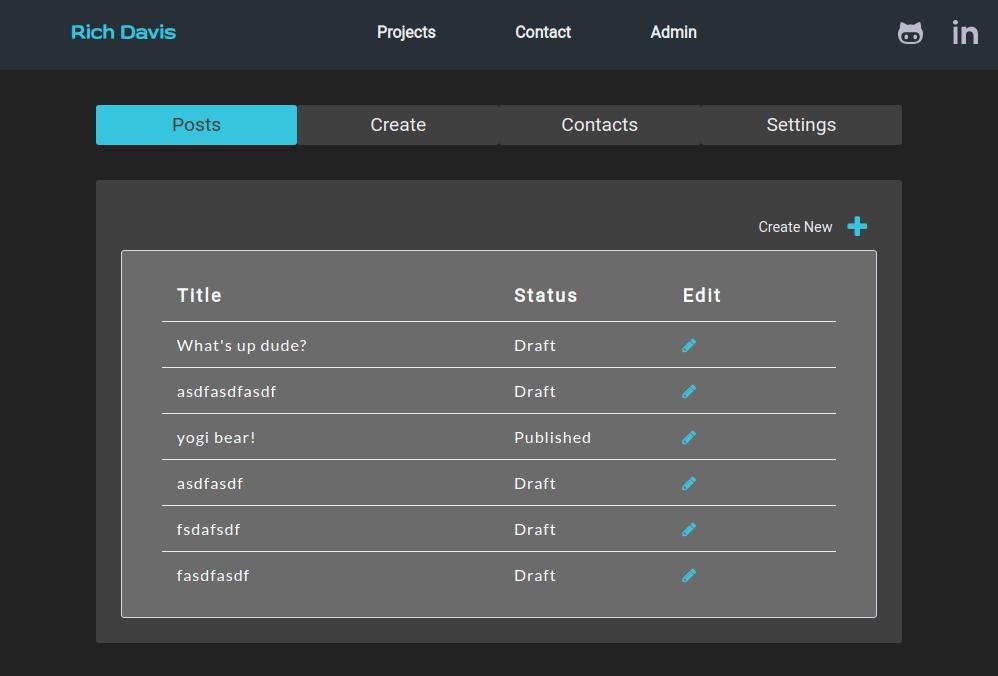The image size is (998, 676).
Task: Edit the "What's up dude?" post
Action: tap(689, 345)
